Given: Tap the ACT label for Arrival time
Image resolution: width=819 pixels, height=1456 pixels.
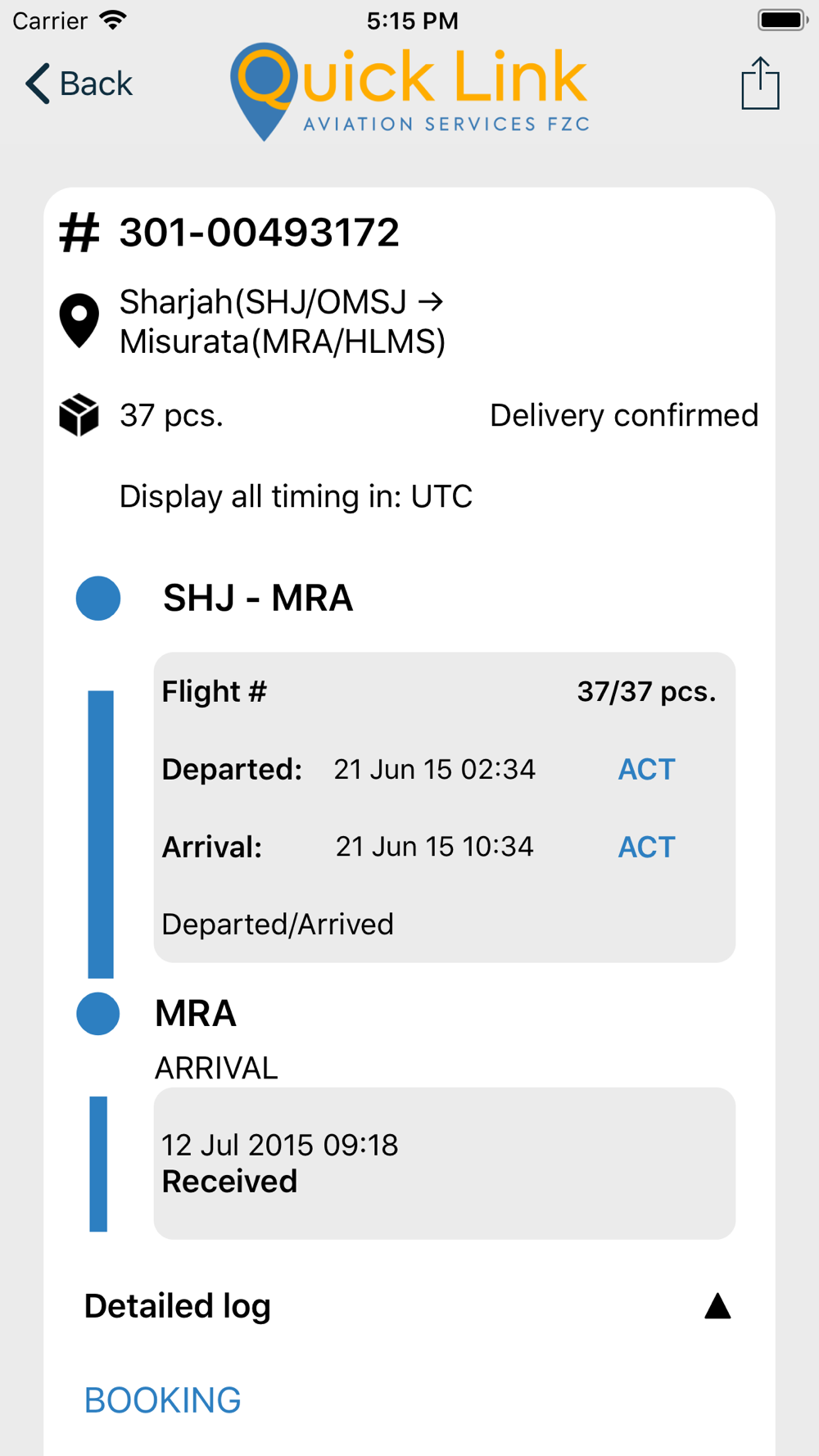Looking at the screenshot, I should click(x=646, y=847).
